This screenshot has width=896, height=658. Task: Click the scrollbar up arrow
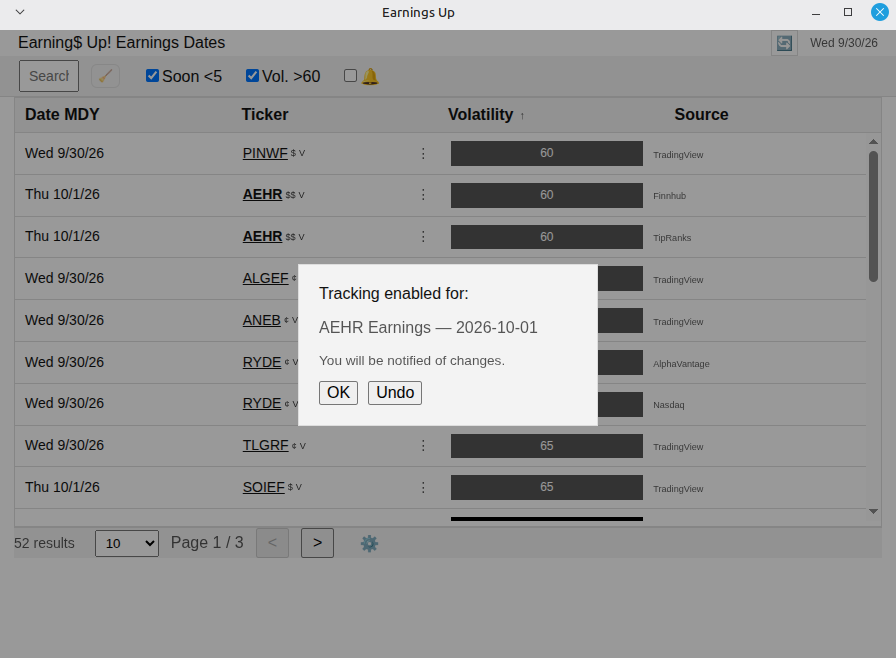(873, 142)
